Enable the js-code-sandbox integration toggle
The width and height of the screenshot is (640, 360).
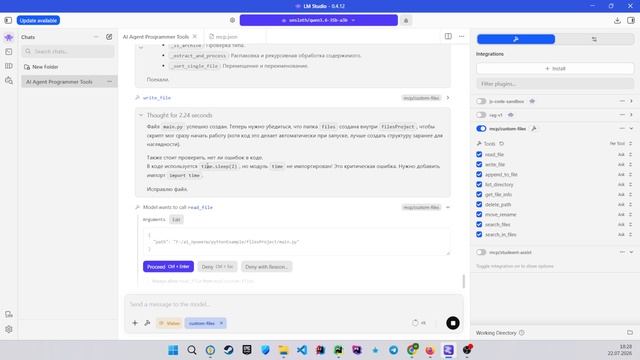click(x=481, y=101)
